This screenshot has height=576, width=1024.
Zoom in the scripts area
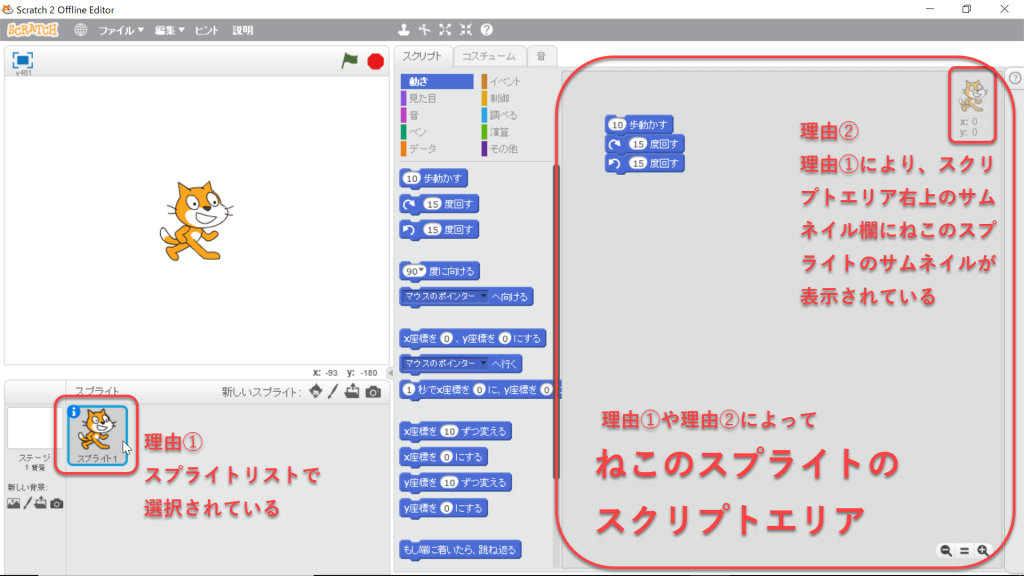(983, 551)
